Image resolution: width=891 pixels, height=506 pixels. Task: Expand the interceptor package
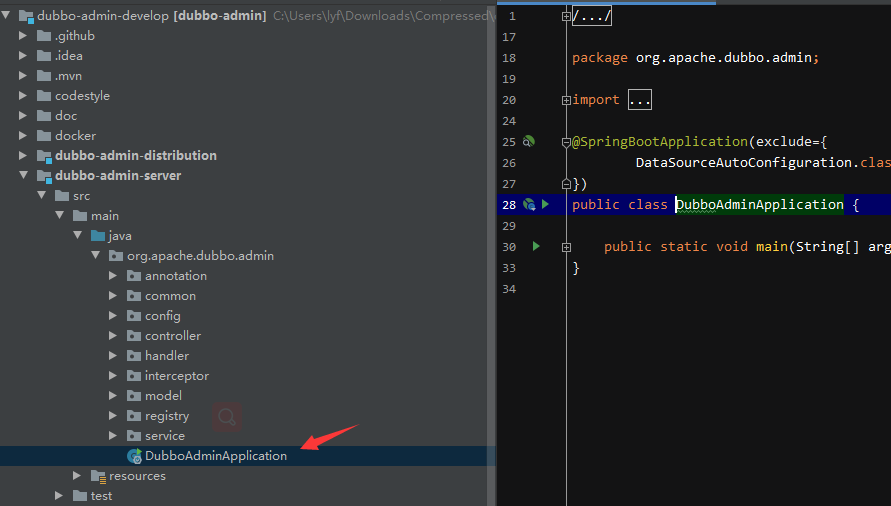(x=113, y=376)
